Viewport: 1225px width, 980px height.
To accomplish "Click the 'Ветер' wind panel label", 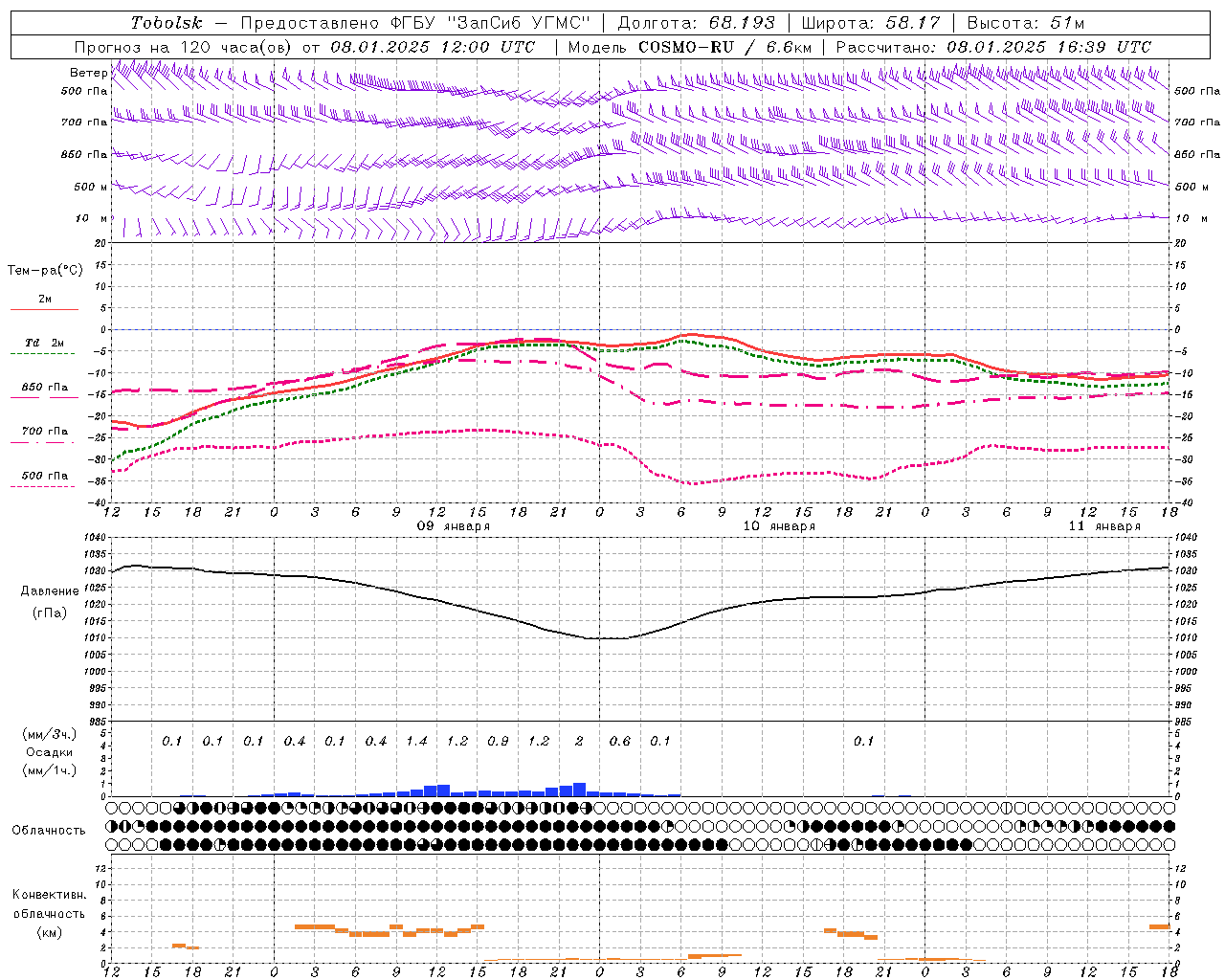I will point(88,73).
